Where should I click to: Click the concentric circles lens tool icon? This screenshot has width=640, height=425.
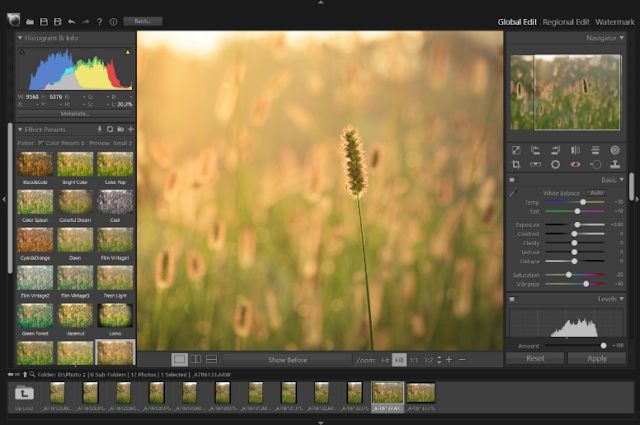615,150
